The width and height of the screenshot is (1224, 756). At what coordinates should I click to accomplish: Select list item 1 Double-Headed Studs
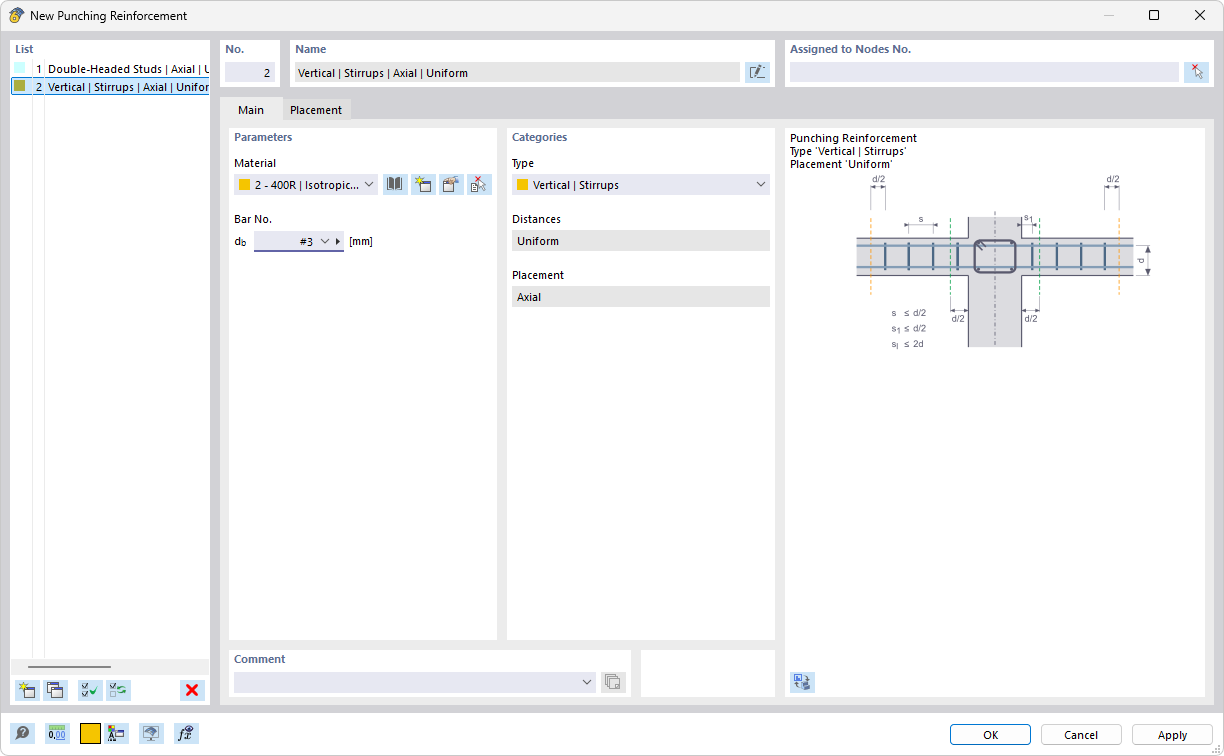point(110,69)
